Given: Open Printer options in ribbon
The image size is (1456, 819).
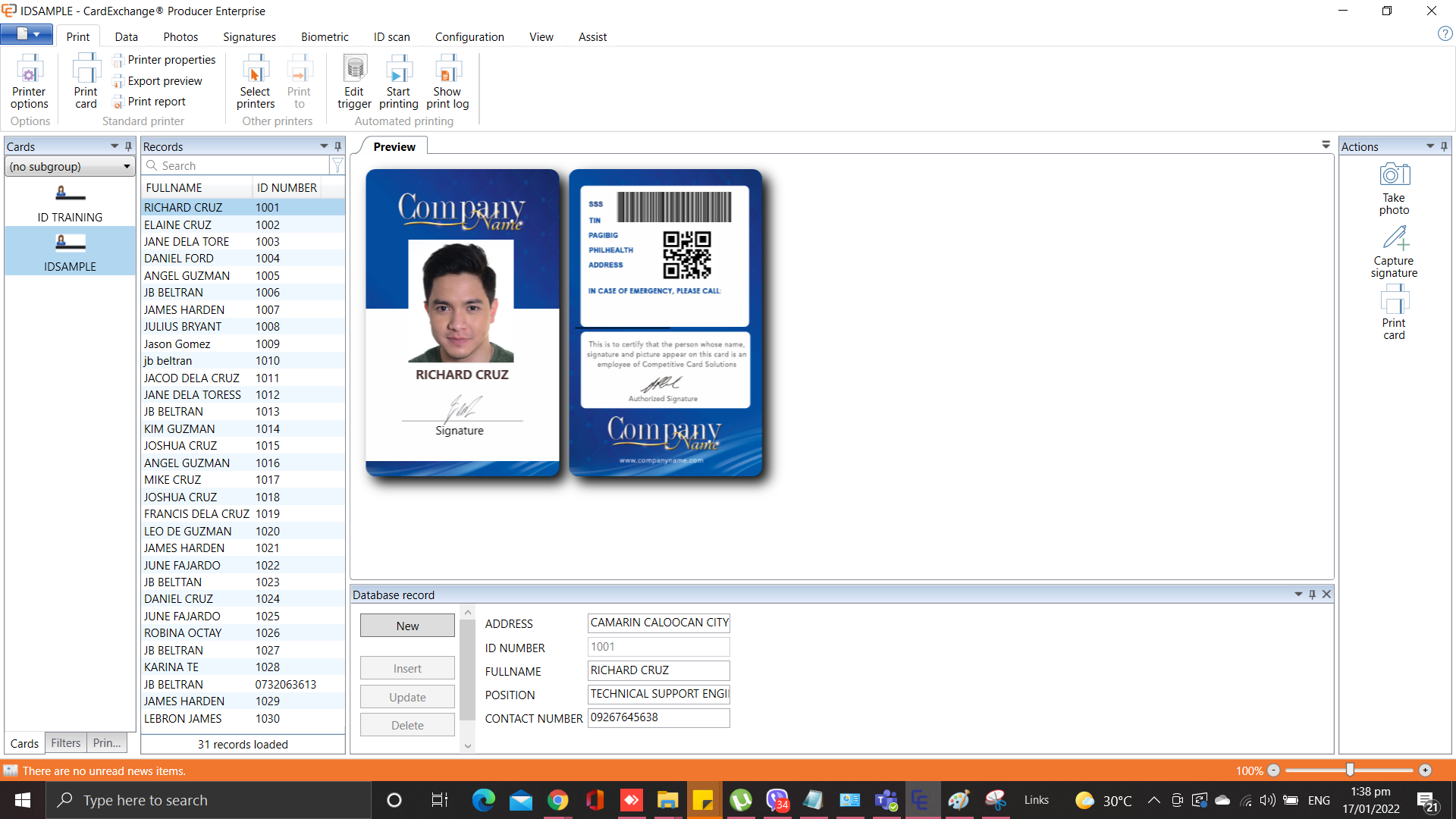Looking at the screenshot, I should click(x=30, y=82).
